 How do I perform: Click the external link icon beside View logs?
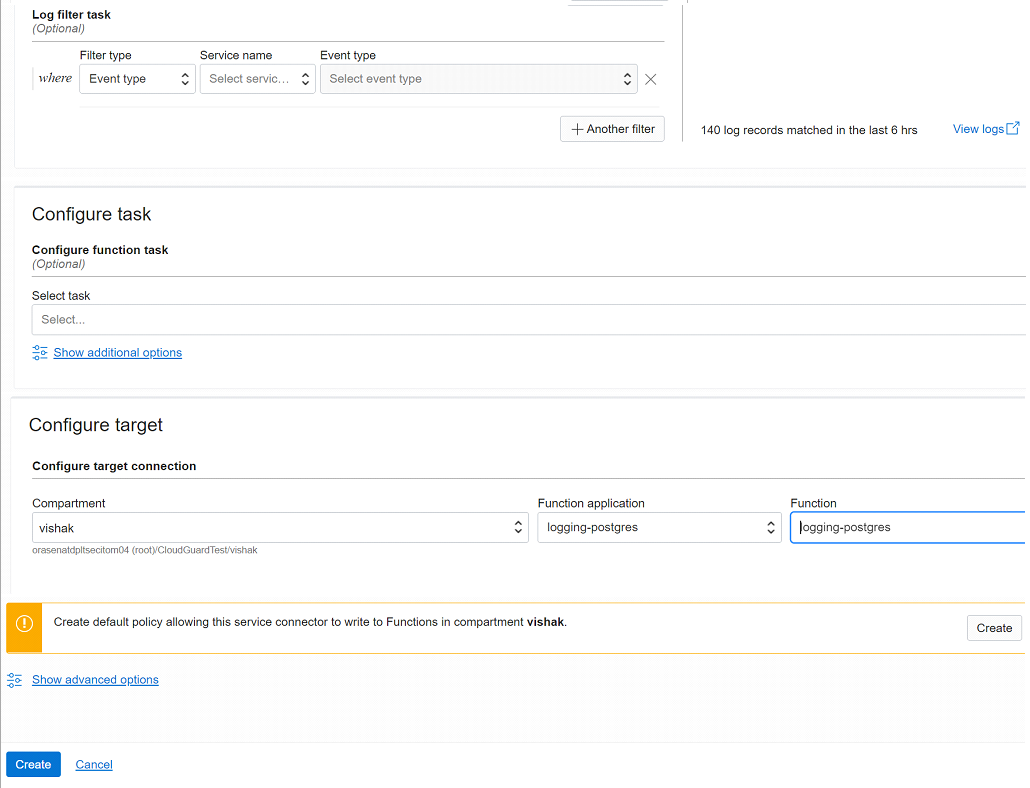click(1014, 128)
